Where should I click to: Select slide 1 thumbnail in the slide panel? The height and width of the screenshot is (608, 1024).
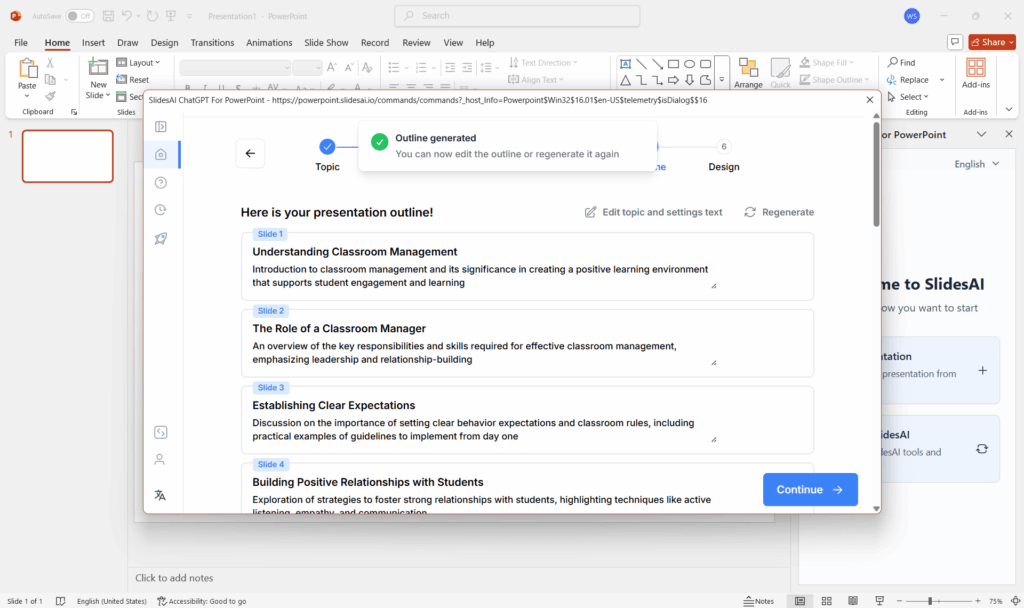pyautogui.click(x=67, y=156)
